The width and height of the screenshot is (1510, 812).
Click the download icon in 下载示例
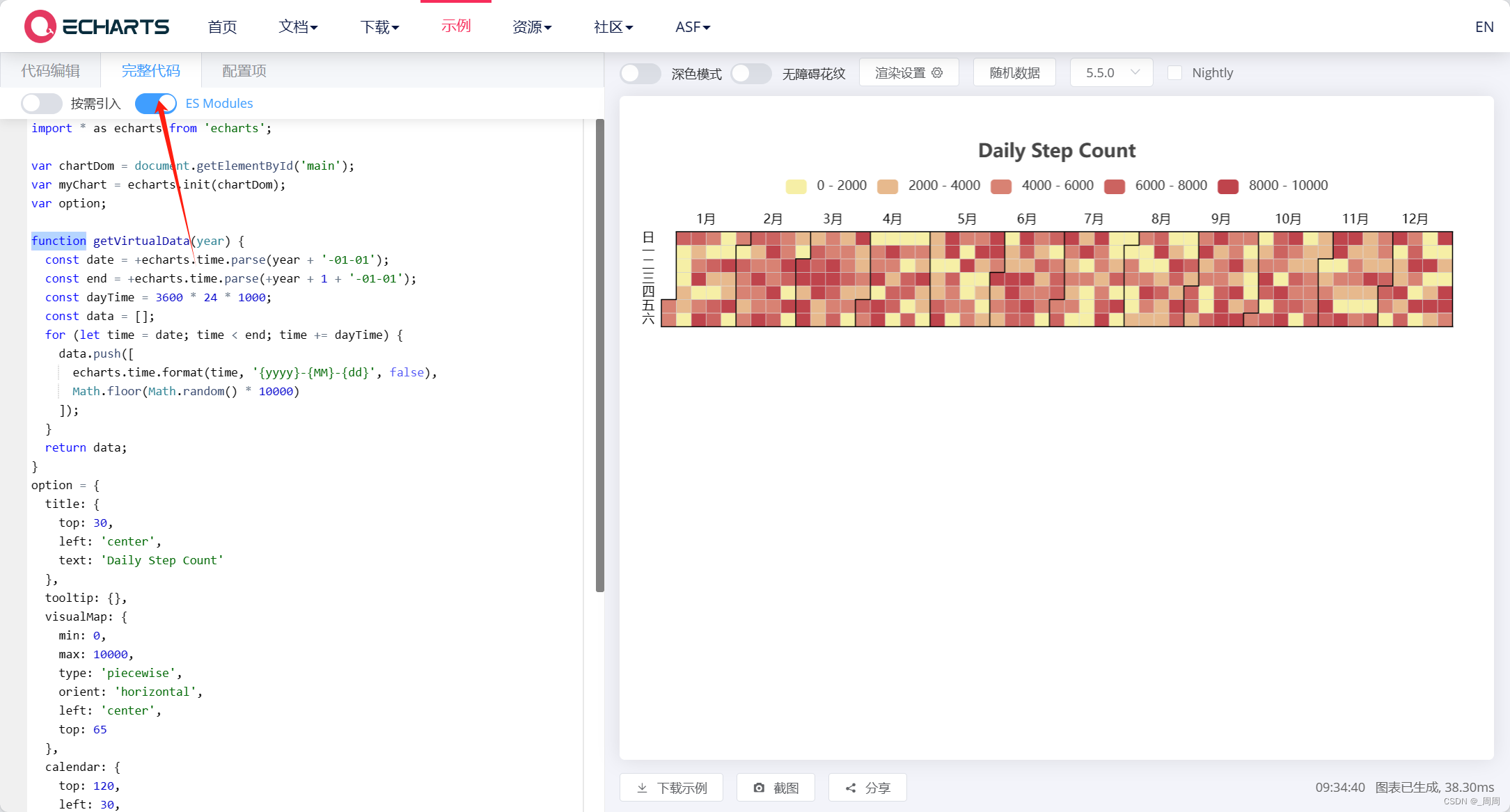click(x=642, y=788)
